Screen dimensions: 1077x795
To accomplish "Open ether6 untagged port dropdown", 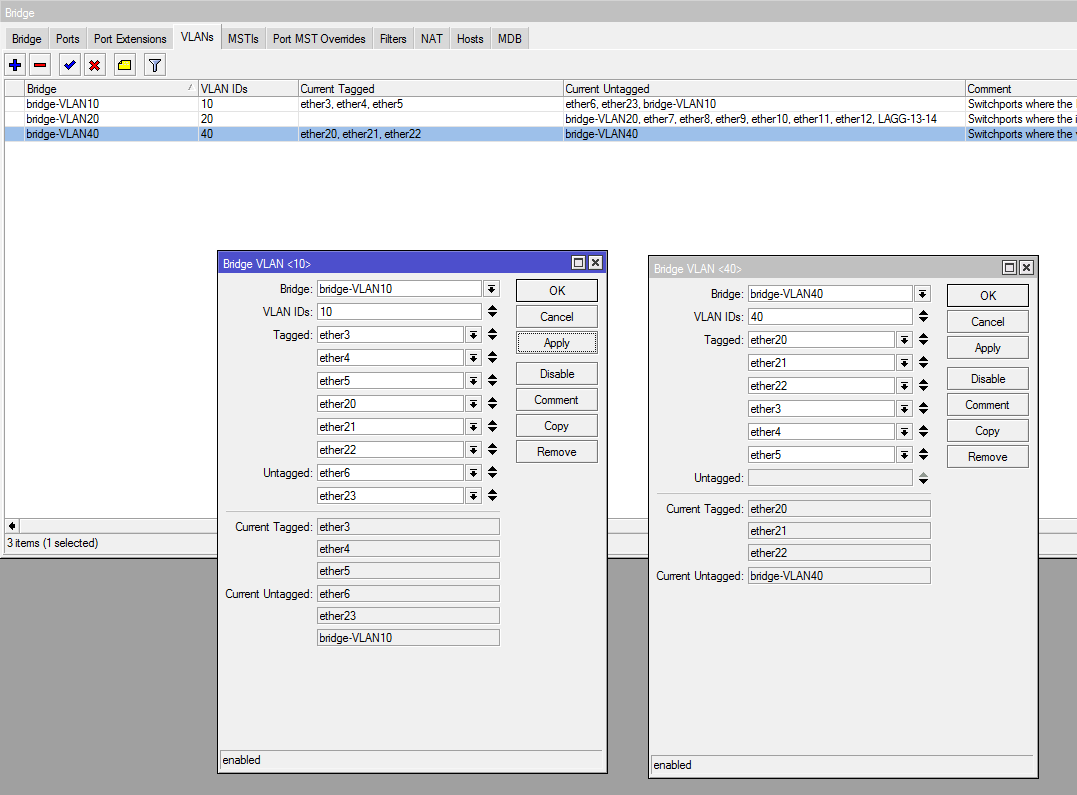I will click(x=473, y=473).
